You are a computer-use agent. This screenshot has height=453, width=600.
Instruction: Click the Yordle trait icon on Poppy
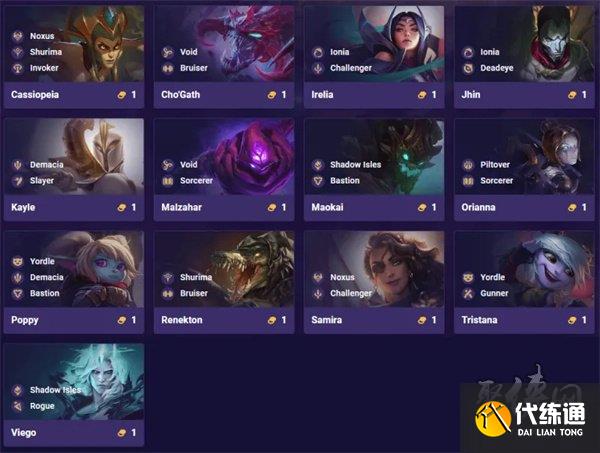click(18, 261)
